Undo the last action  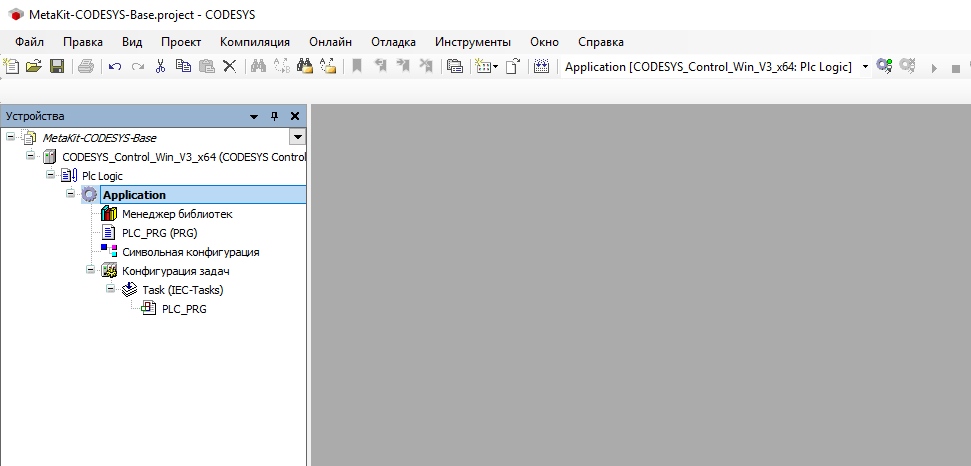(115, 66)
